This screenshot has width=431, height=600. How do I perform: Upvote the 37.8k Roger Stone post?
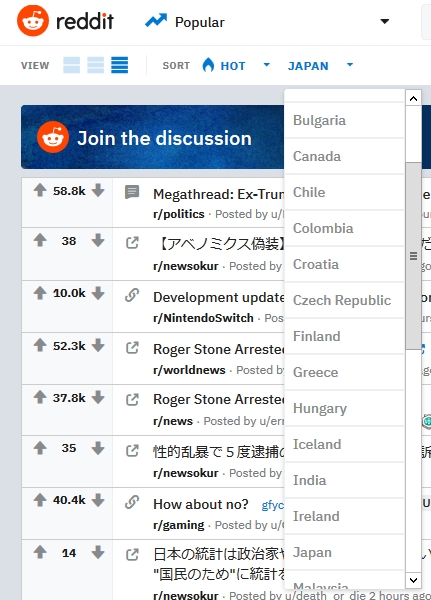tap(40, 397)
